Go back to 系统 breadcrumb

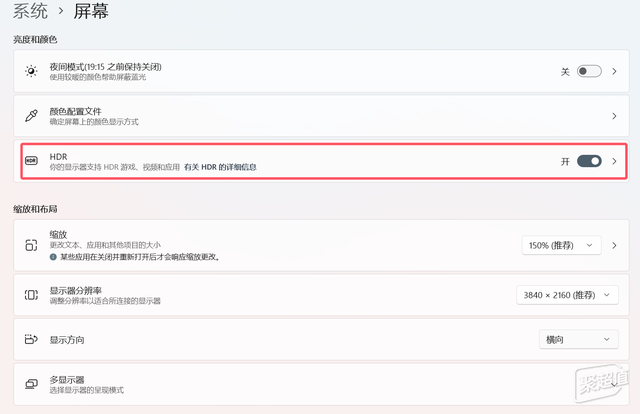click(30, 11)
